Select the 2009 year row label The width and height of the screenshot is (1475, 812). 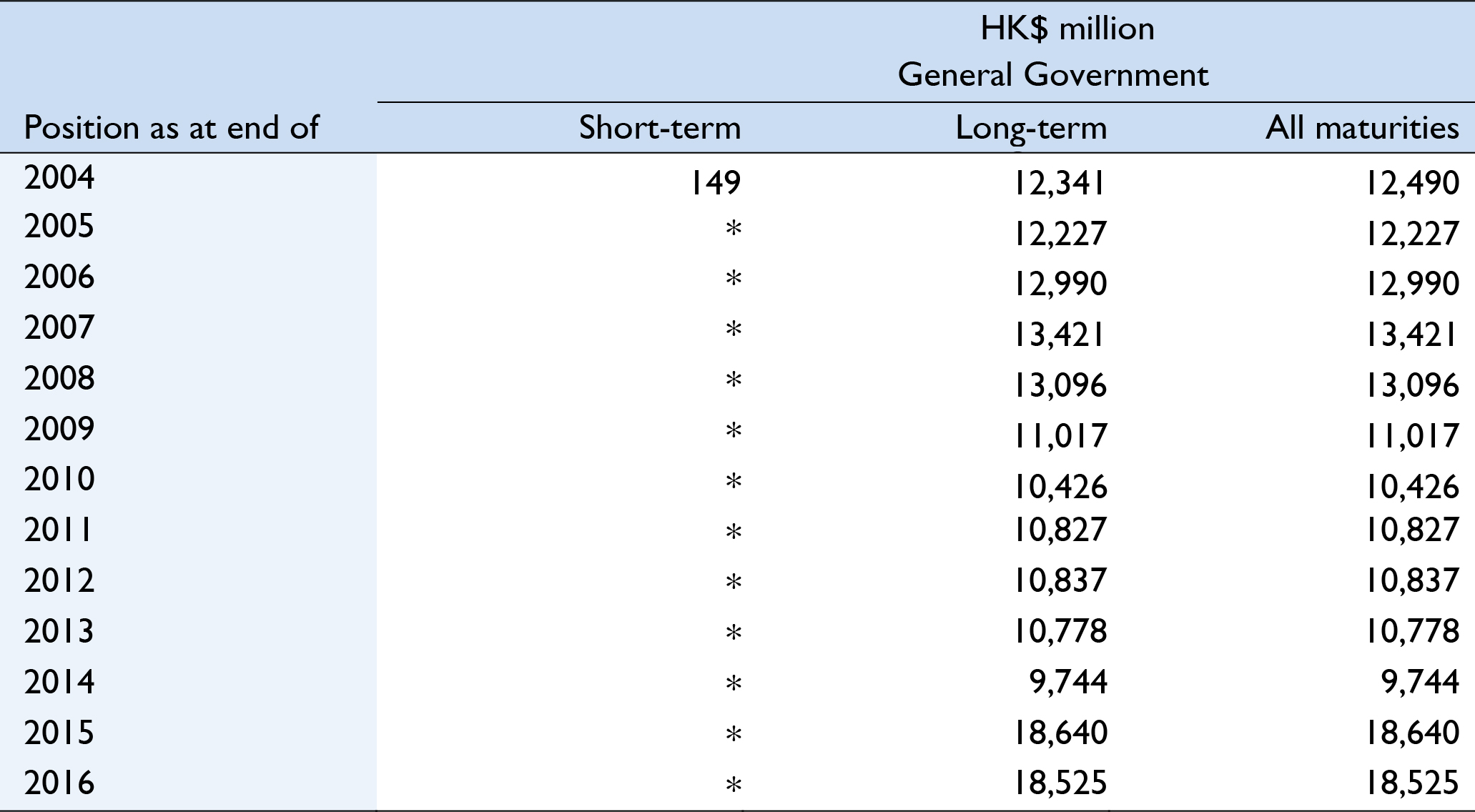pyautogui.click(x=59, y=430)
